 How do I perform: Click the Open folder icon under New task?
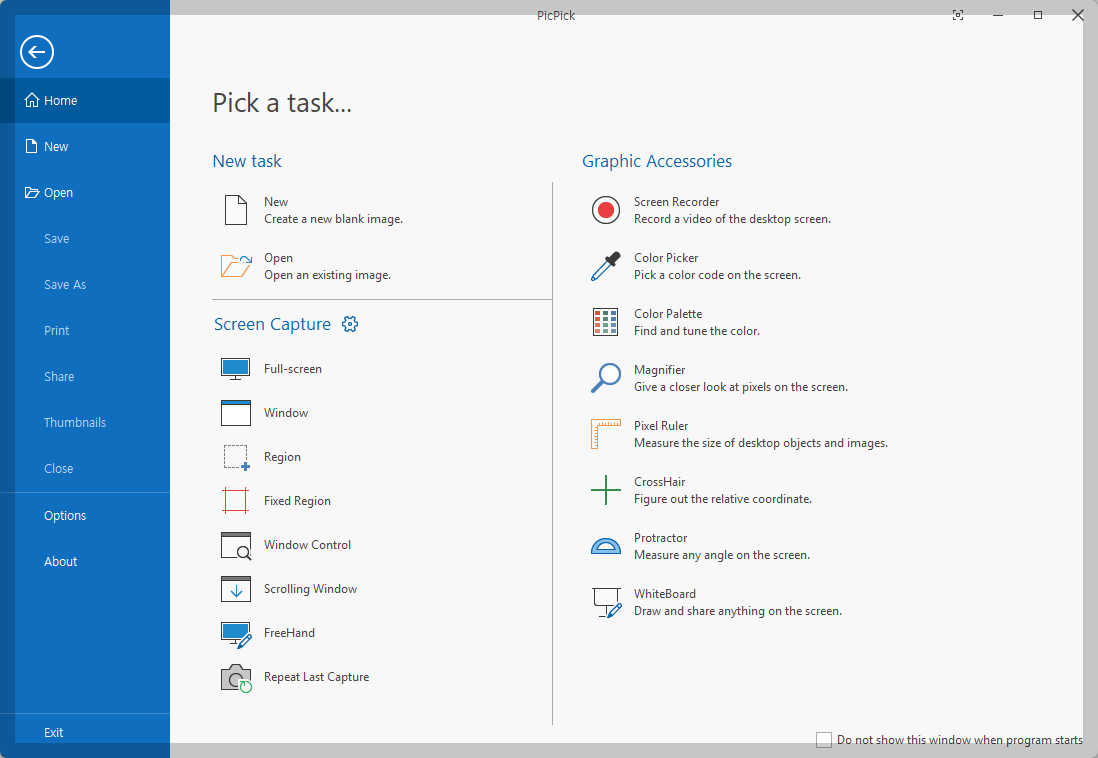click(x=236, y=266)
